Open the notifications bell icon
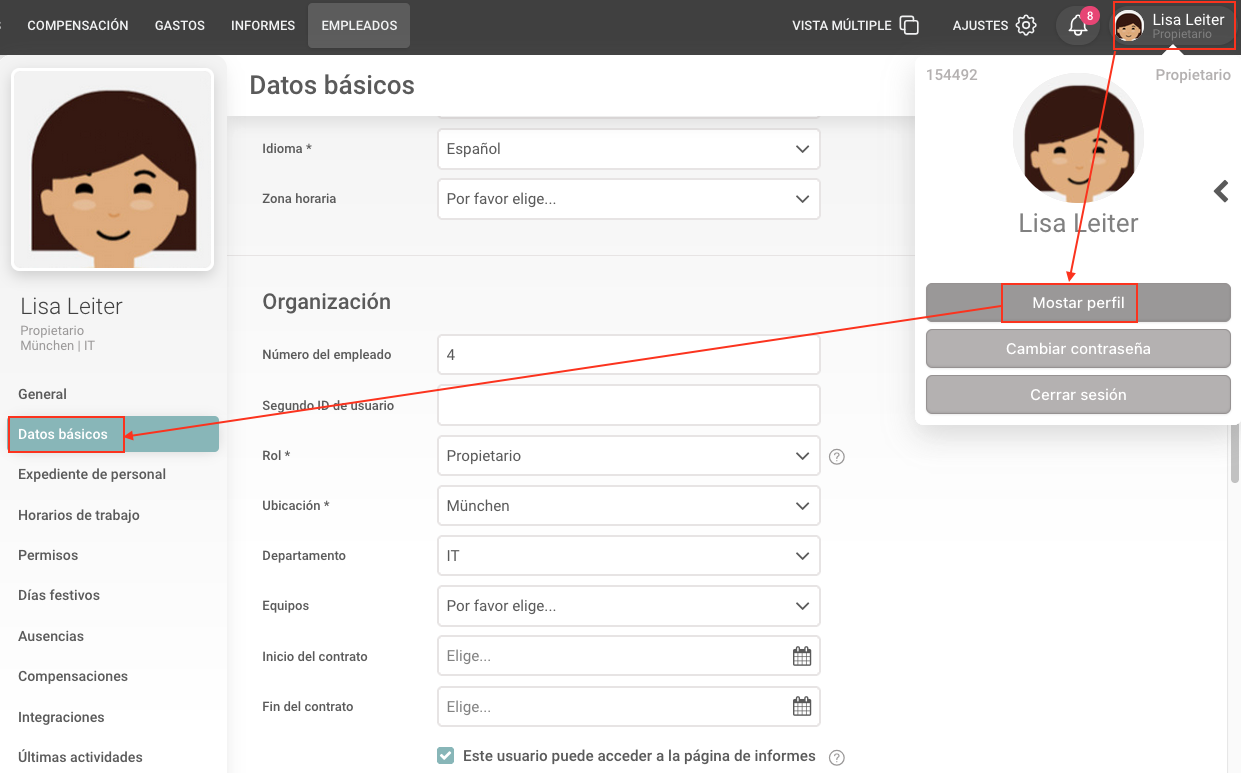Image resolution: width=1241 pixels, height=773 pixels. 1078,26
